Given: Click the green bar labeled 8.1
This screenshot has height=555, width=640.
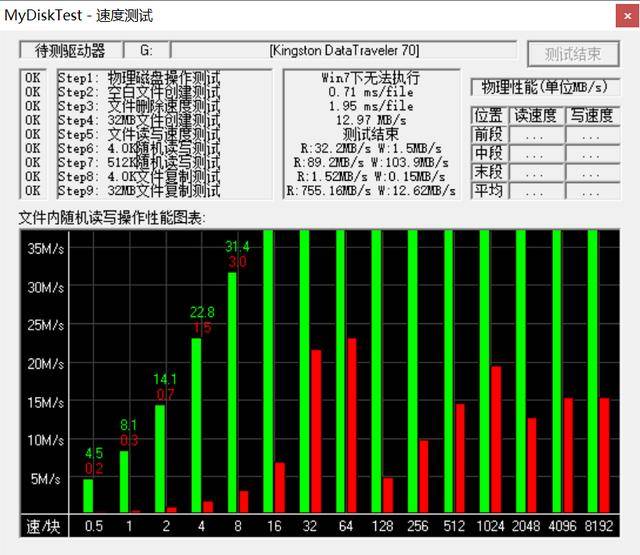Looking at the screenshot, I should point(124,482).
